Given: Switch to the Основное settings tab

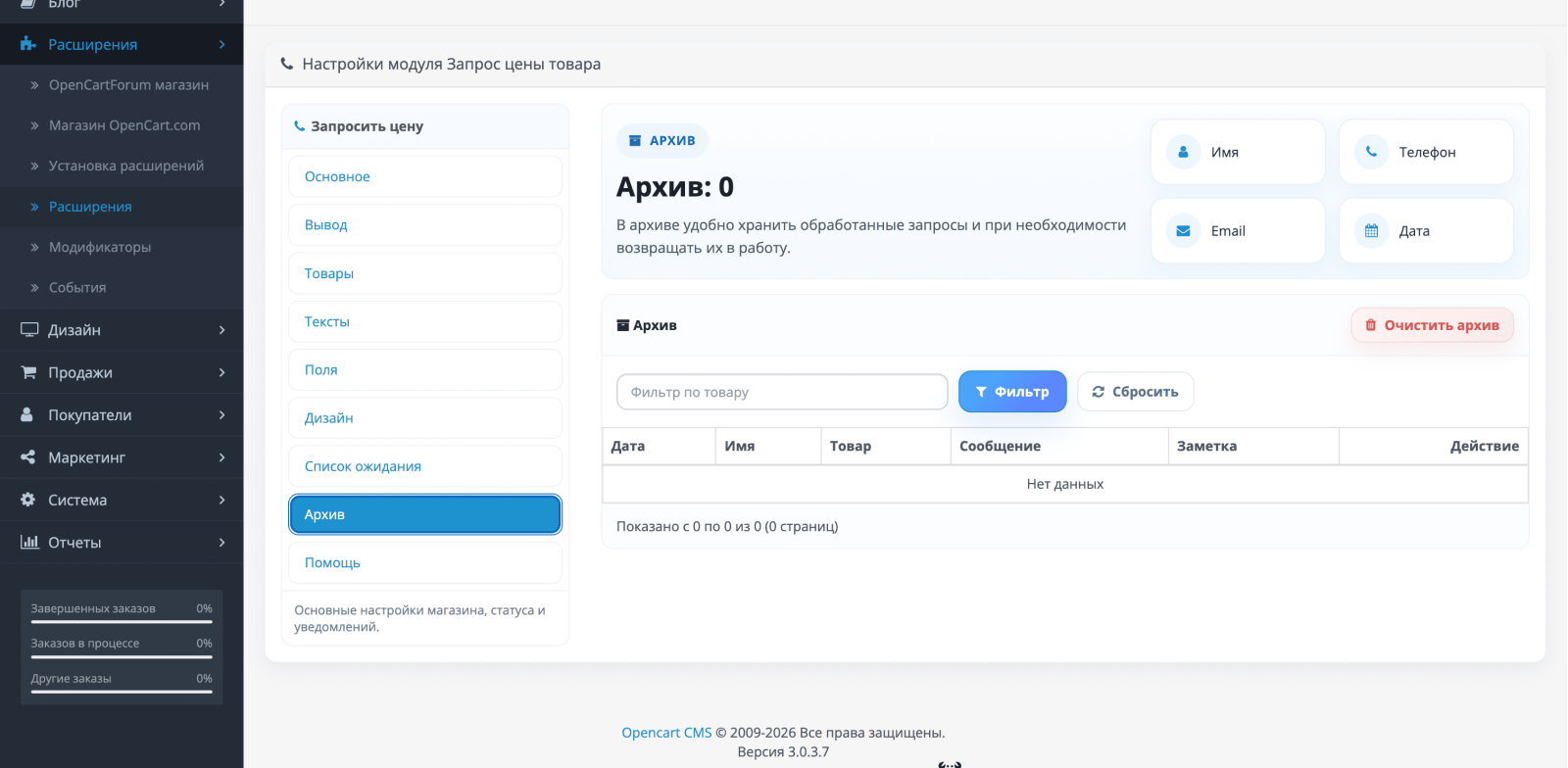Looking at the screenshot, I should 425,176.
